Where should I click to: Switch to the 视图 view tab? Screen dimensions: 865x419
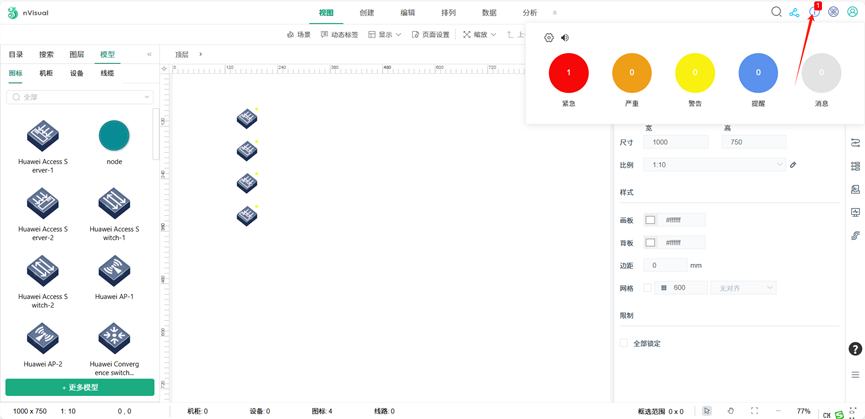(x=326, y=13)
